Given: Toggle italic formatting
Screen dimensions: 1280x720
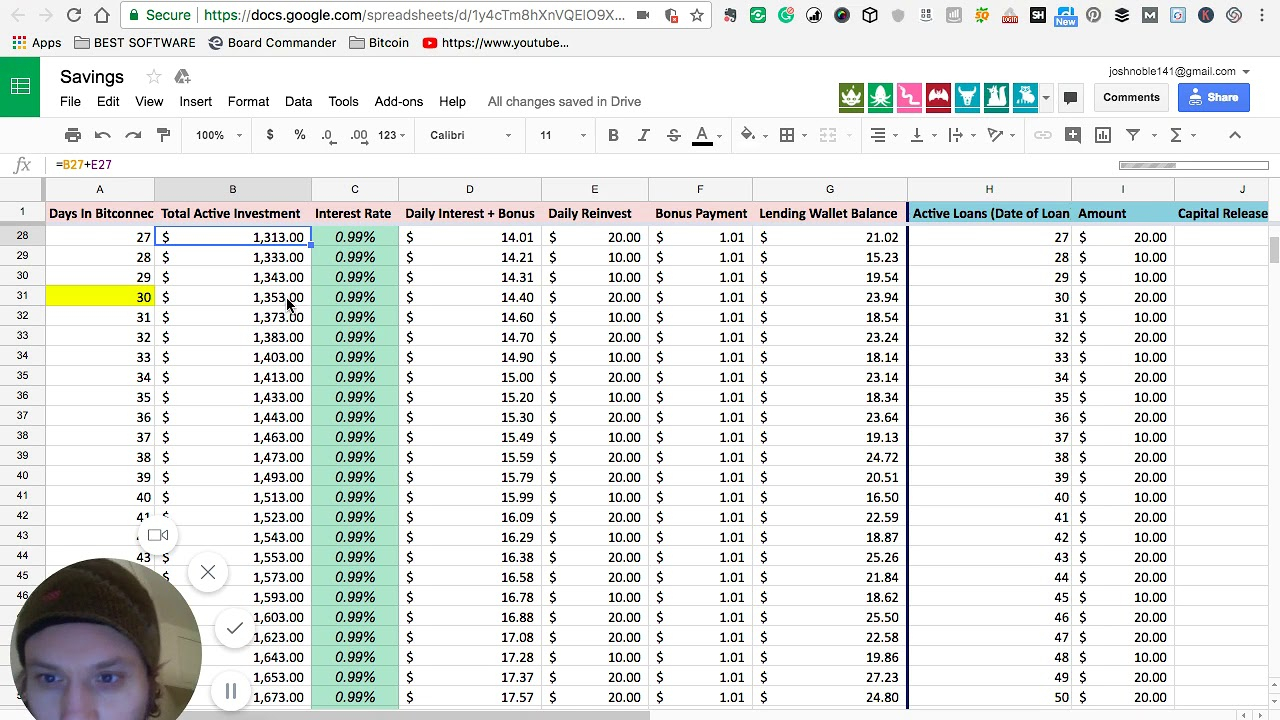Looking at the screenshot, I should coord(643,135).
